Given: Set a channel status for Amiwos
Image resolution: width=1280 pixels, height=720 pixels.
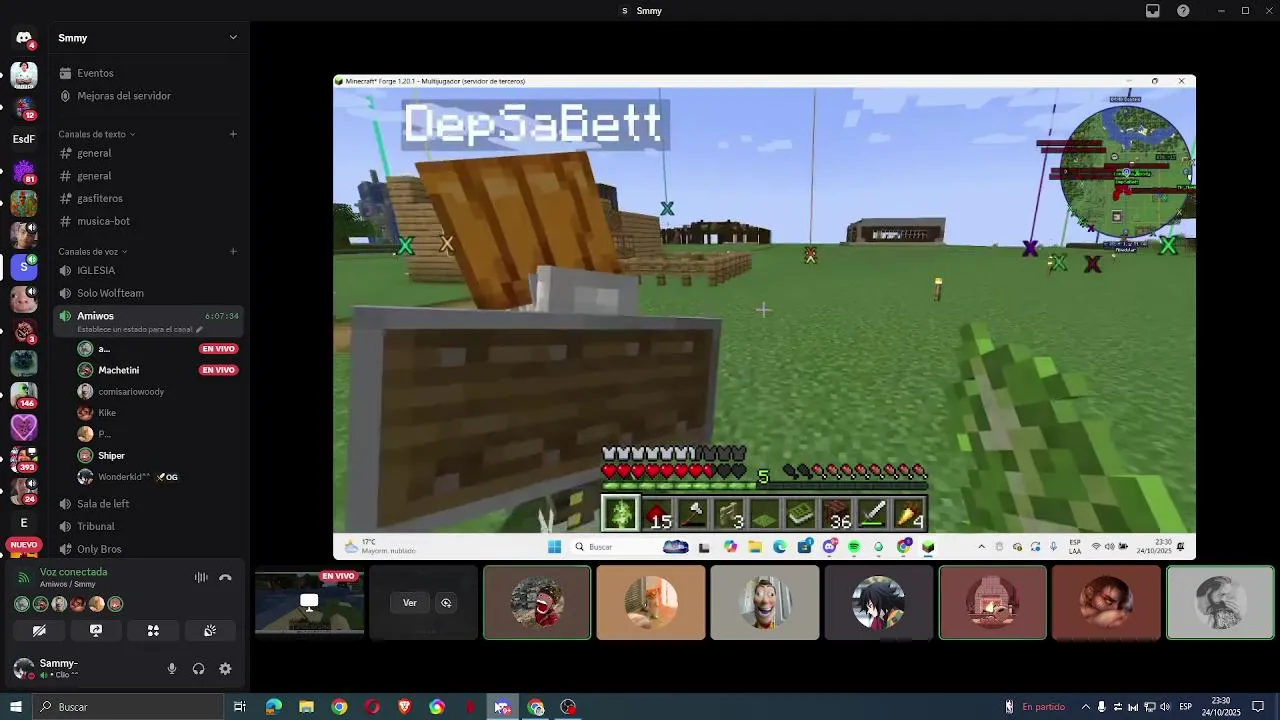Looking at the screenshot, I should [140, 329].
